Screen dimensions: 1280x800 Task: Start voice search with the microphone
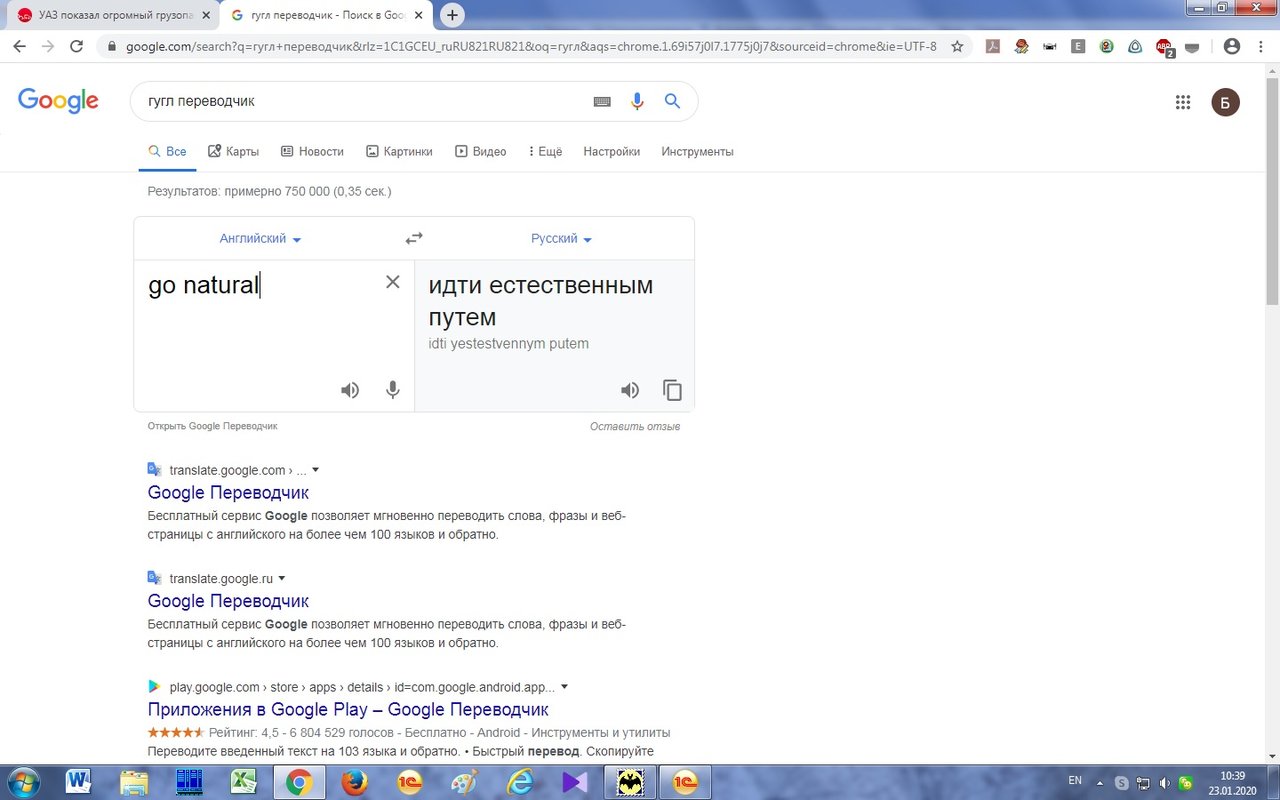click(637, 101)
